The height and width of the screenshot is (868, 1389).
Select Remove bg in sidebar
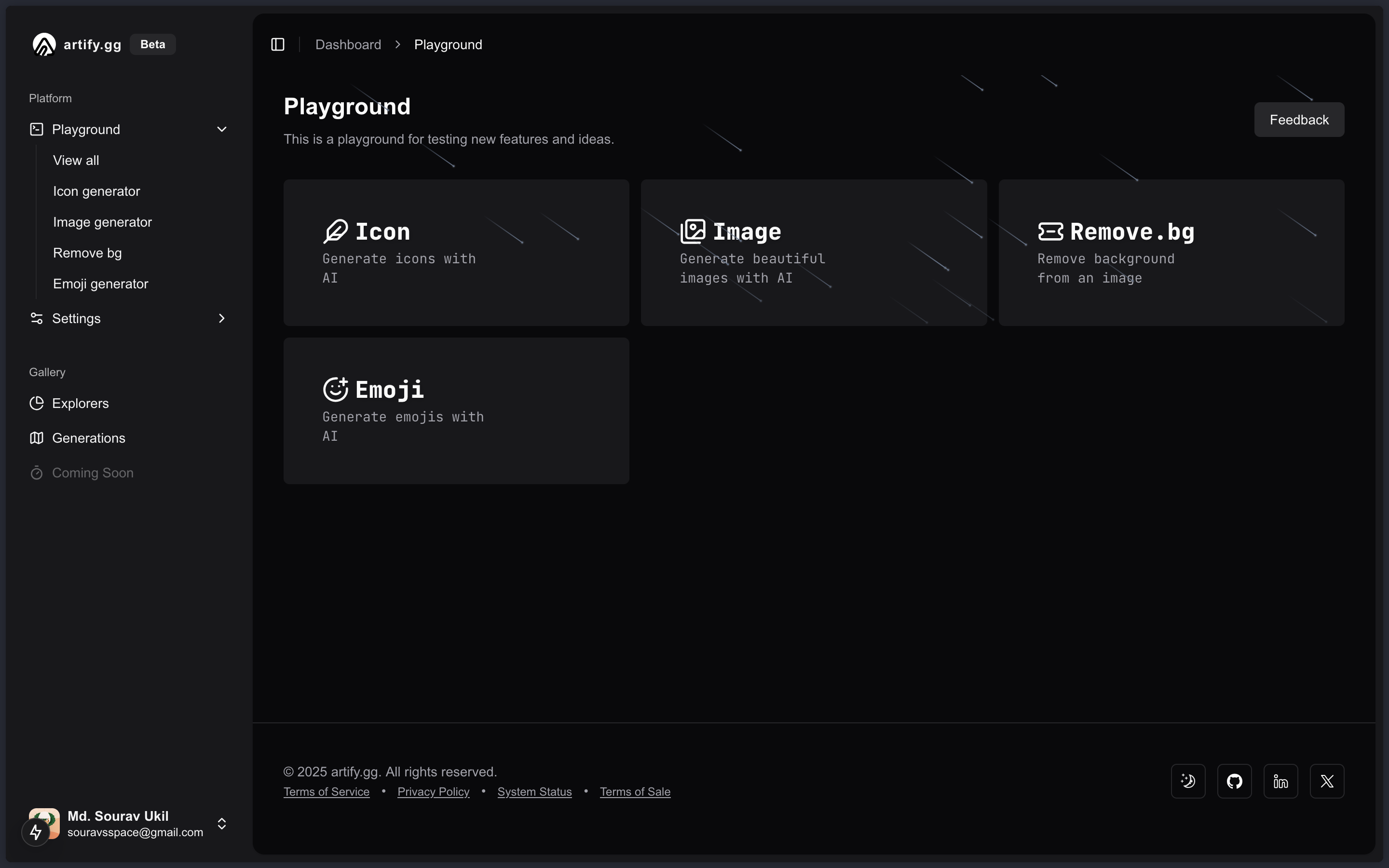pyautogui.click(x=87, y=253)
